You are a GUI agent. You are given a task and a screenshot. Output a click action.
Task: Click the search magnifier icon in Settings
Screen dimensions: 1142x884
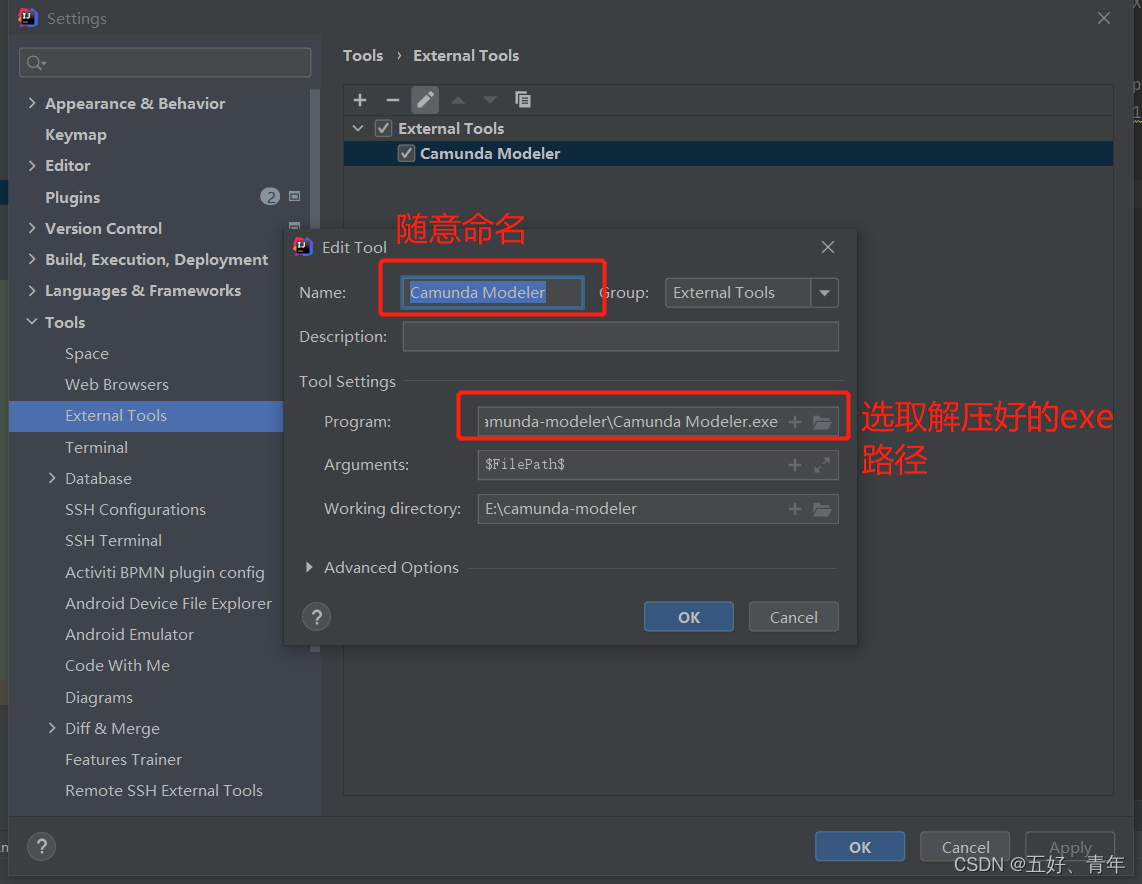36,63
